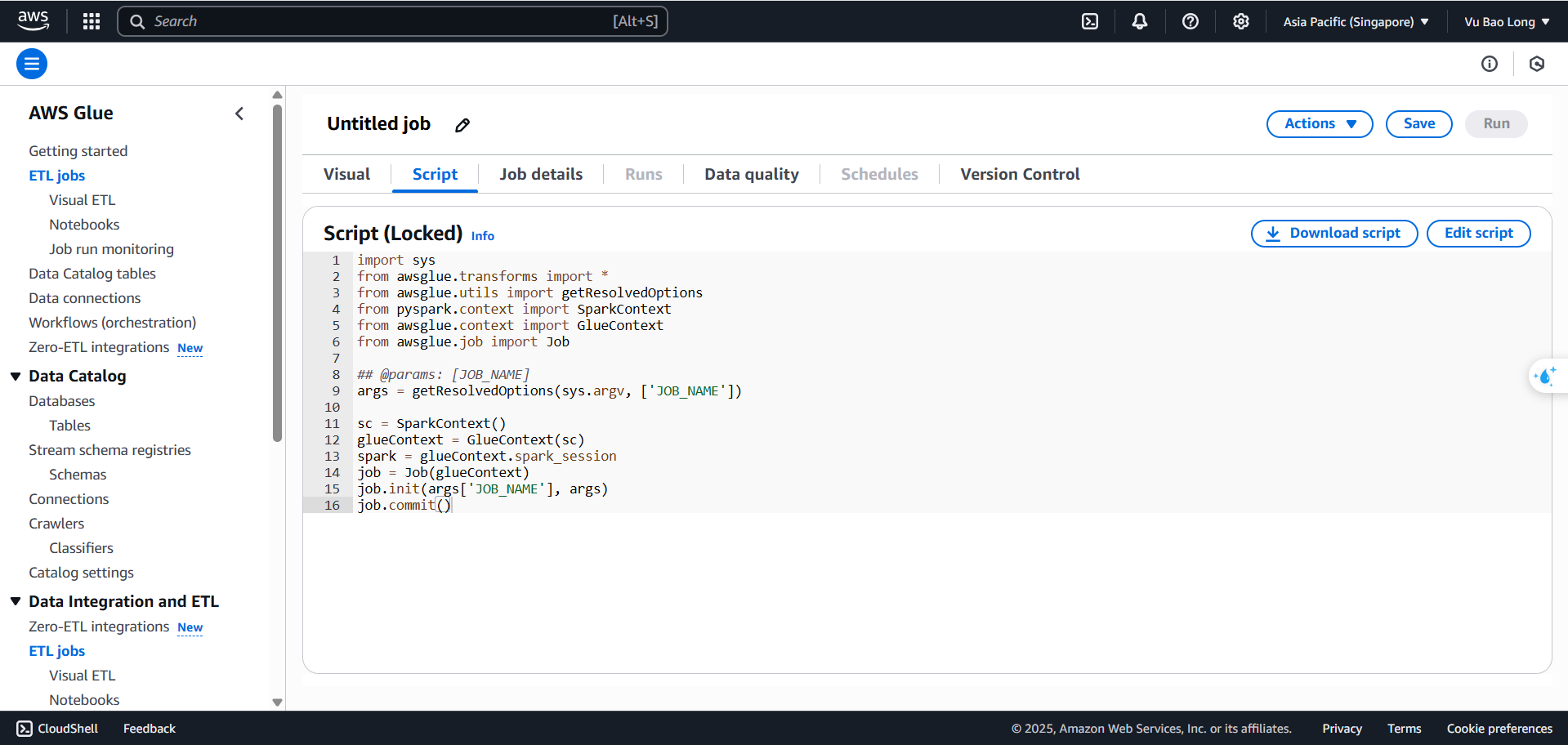Click Download script button

click(1334, 234)
